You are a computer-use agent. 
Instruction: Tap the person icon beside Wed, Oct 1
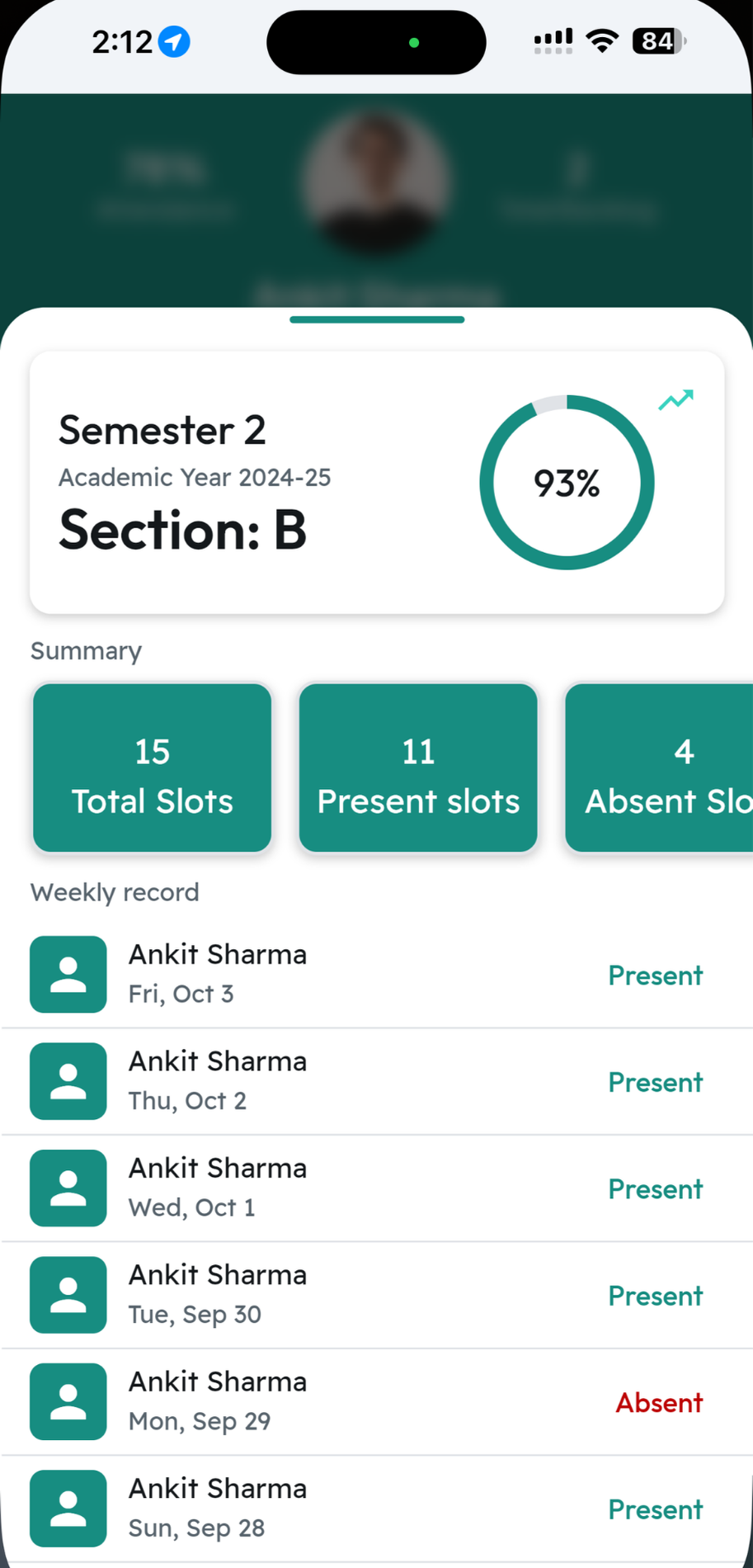point(68,1188)
